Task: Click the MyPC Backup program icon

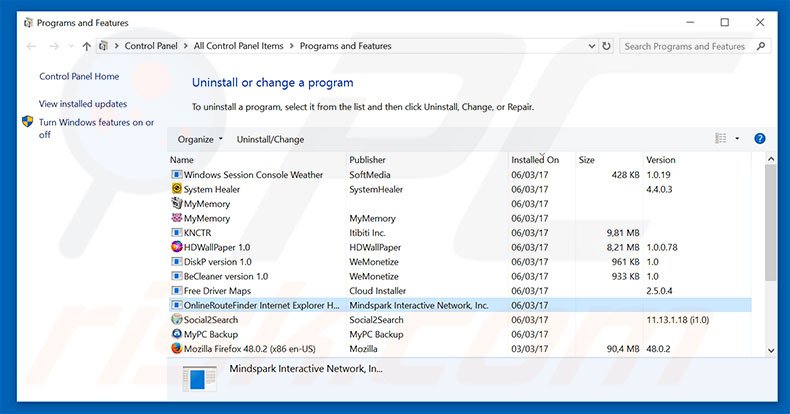Action: coord(176,334)
